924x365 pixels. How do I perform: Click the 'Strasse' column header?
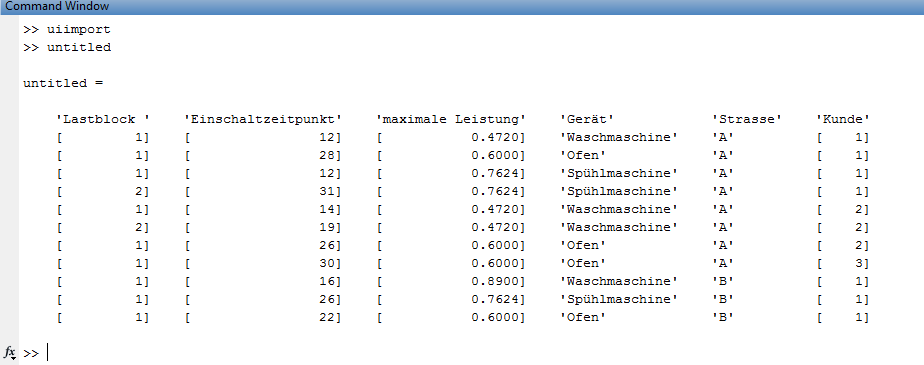pyautogui.click(x=747, y=119)
